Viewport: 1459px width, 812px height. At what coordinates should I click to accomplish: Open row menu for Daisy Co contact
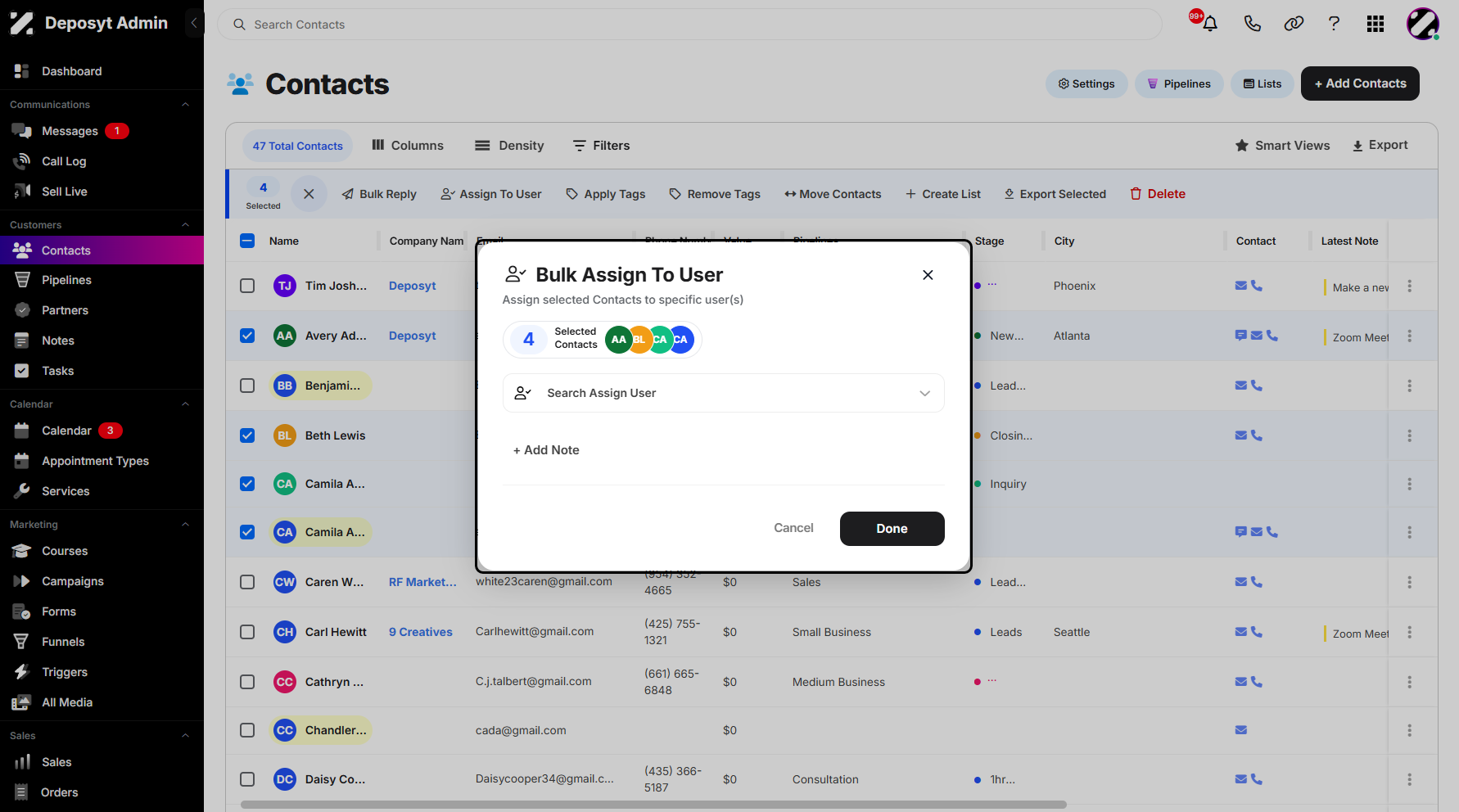click(x=1409, y=779)
